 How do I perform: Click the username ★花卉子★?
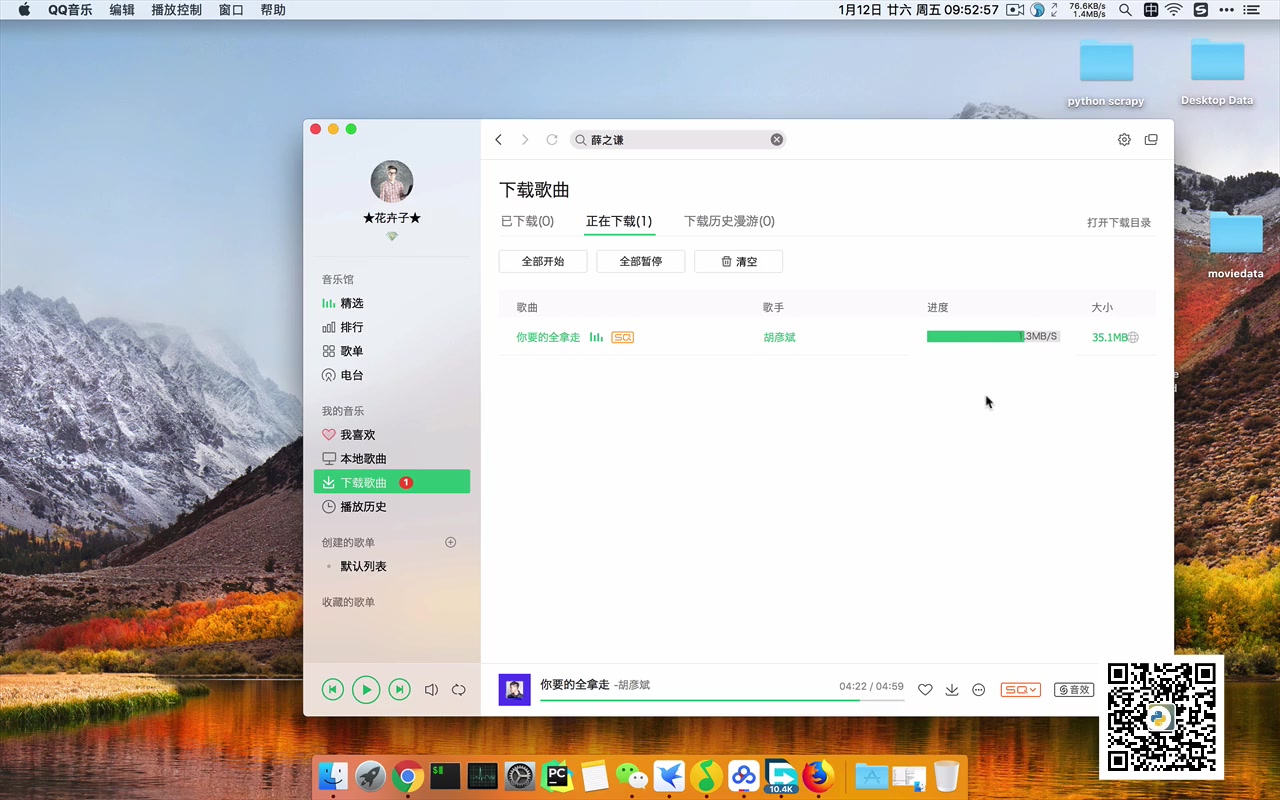392,218
